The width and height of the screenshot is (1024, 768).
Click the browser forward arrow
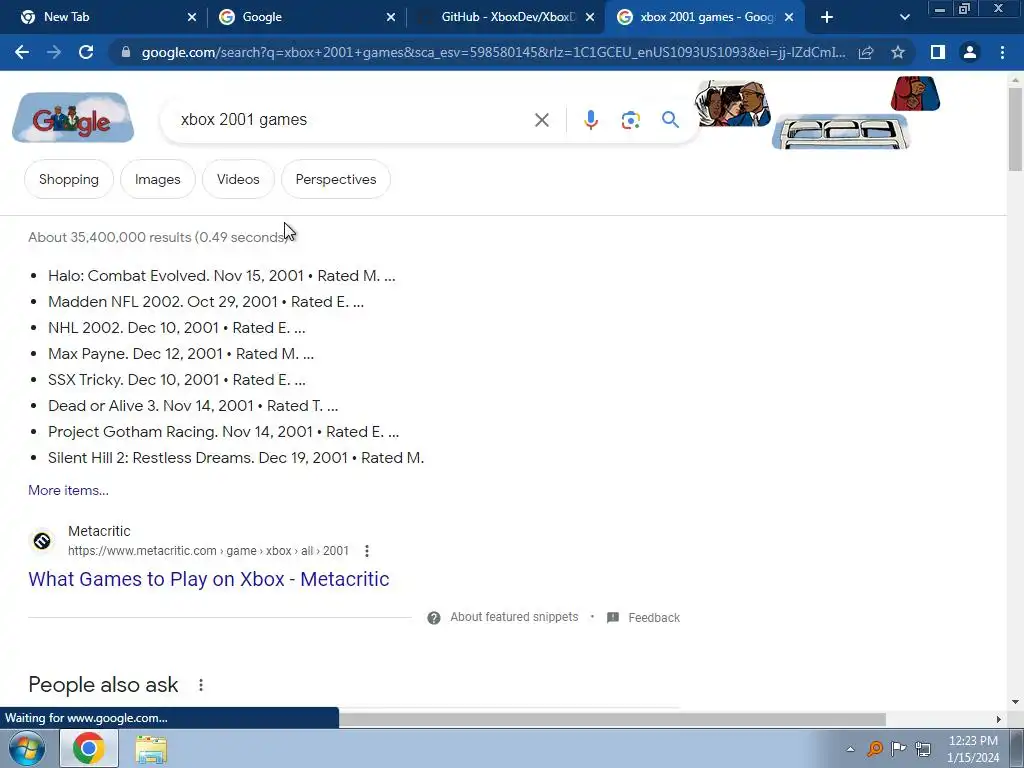54,52
